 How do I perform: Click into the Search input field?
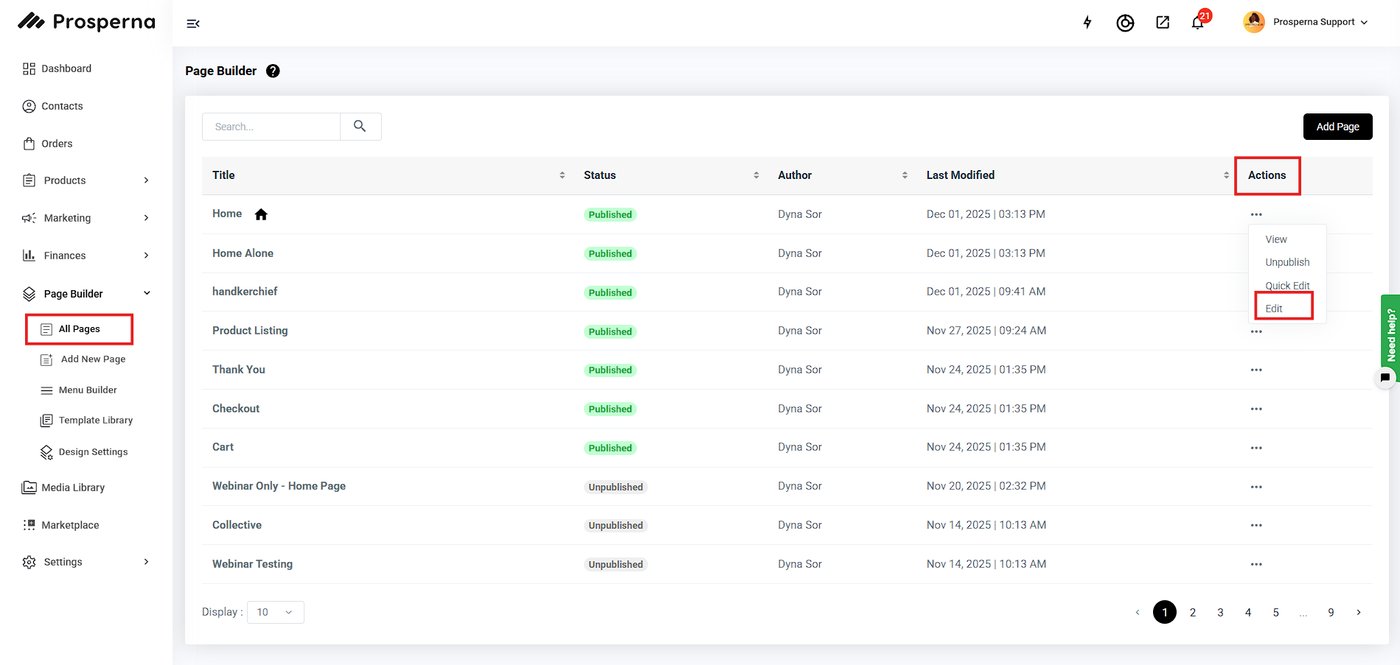click(272, 127)
